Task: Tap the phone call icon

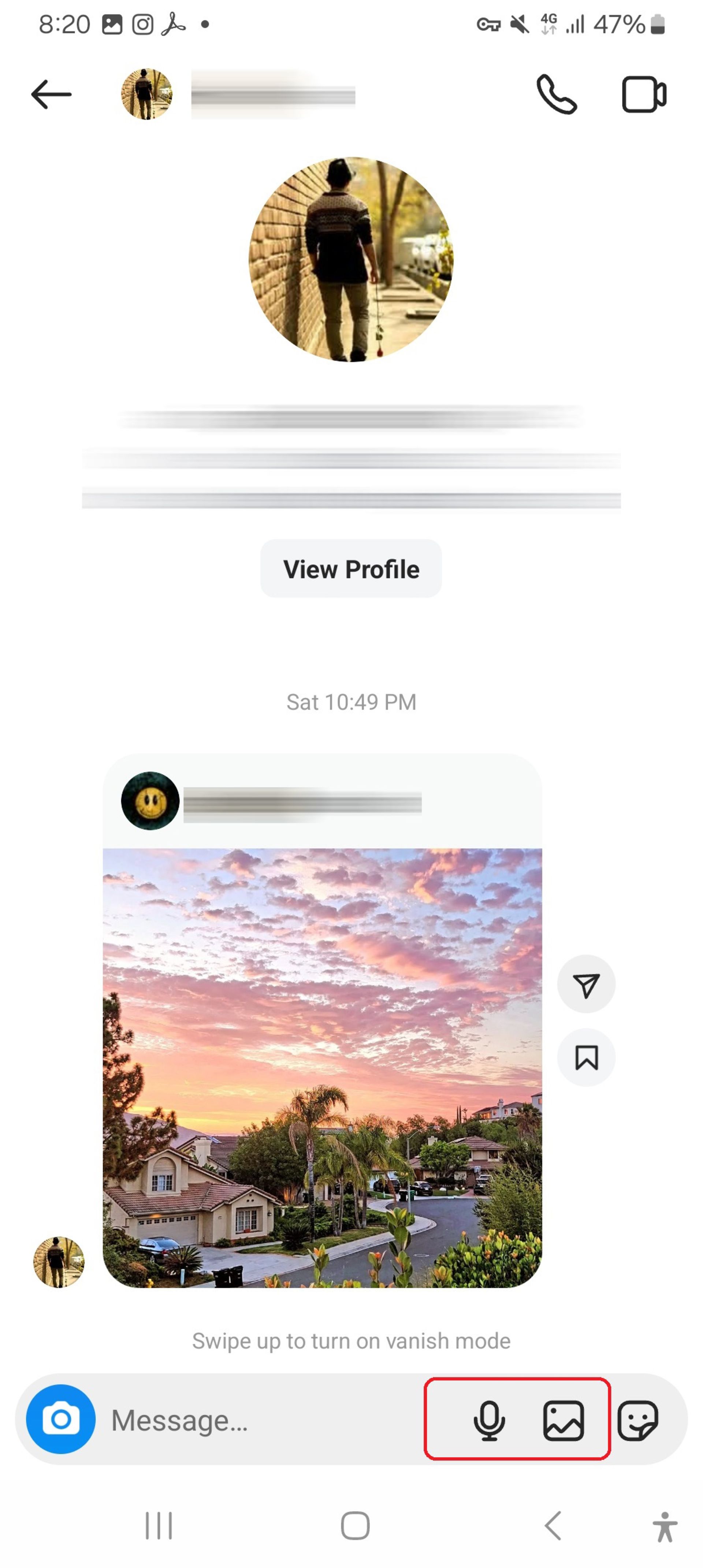Action: pos(556,94)
